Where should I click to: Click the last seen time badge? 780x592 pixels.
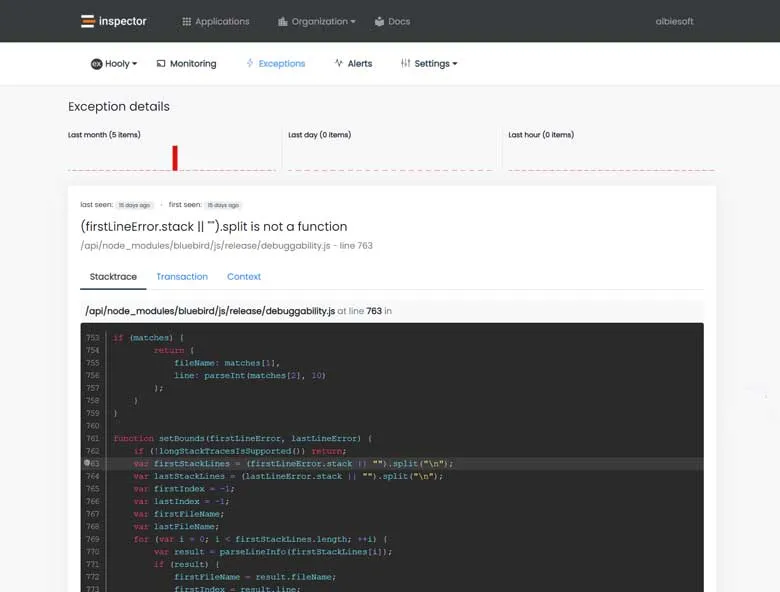[134, 205]
